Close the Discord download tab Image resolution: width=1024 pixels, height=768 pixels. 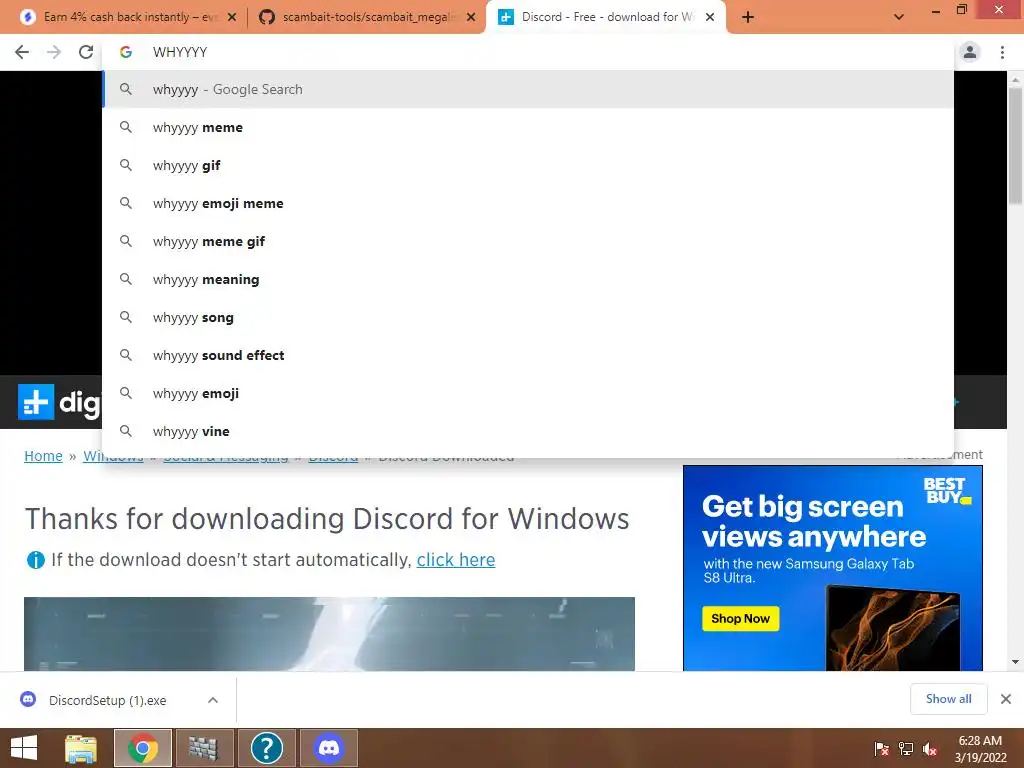[x=710, y=17]
